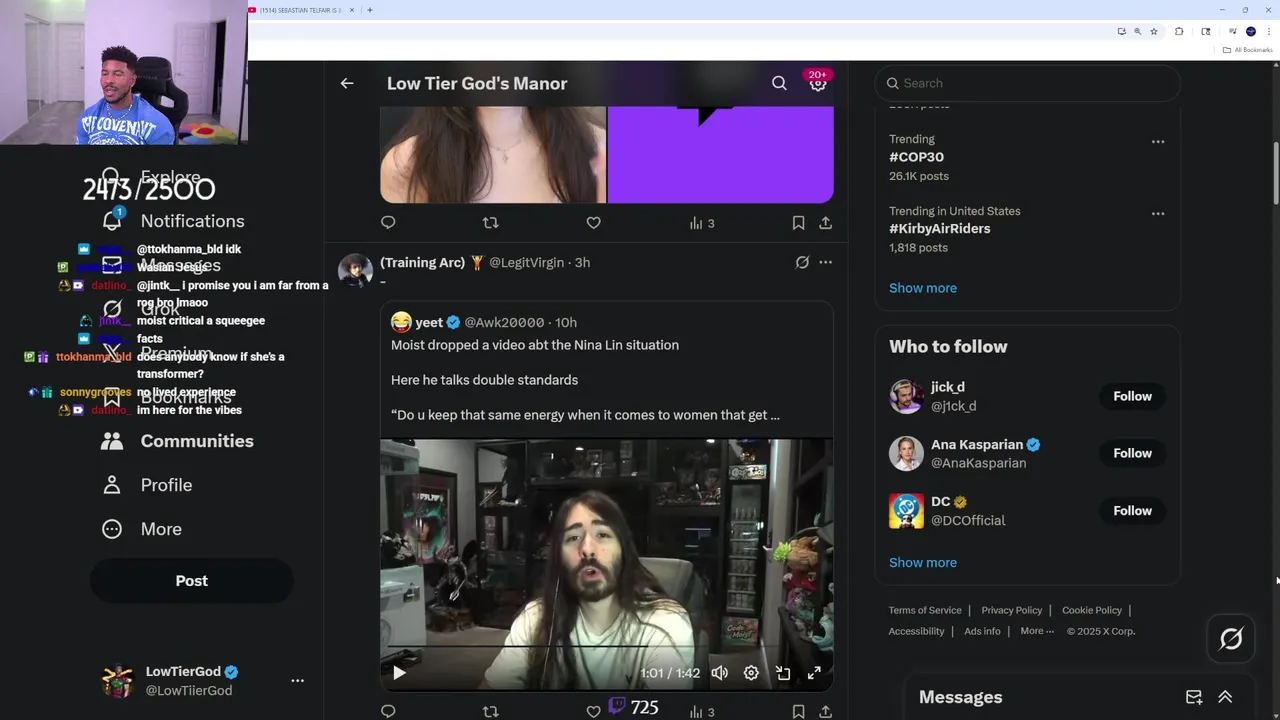The width and height of the screenshot is (1280, 720).
Task: Open Accessibility footer link
Action: (916, 631)
